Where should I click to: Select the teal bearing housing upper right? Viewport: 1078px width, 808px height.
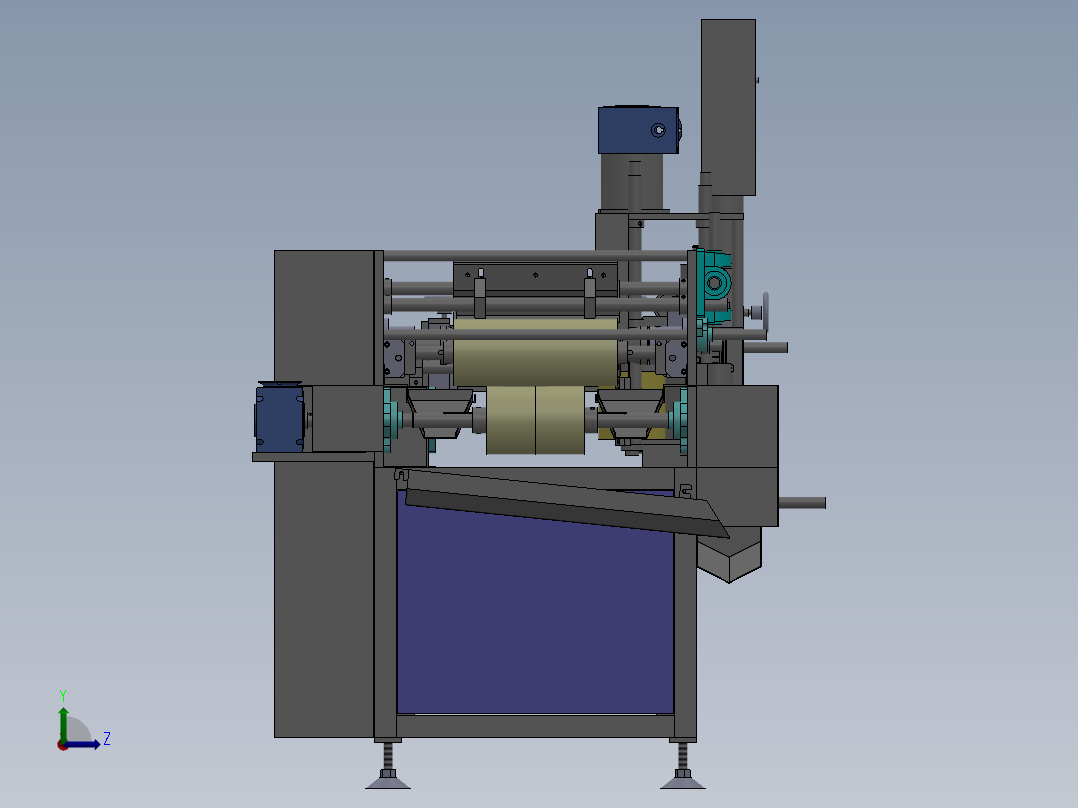(x=714, y=284)
